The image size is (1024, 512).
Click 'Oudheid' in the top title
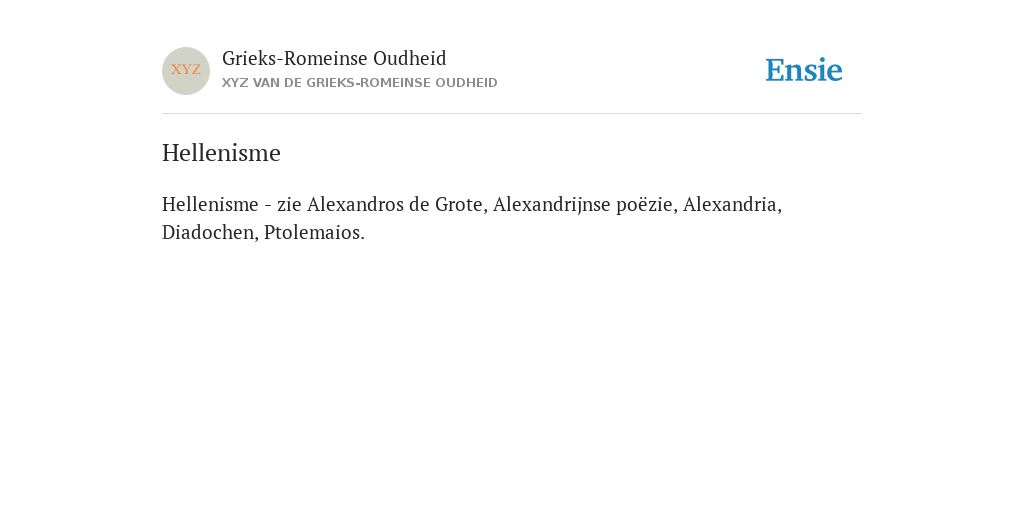pos(409,59)
